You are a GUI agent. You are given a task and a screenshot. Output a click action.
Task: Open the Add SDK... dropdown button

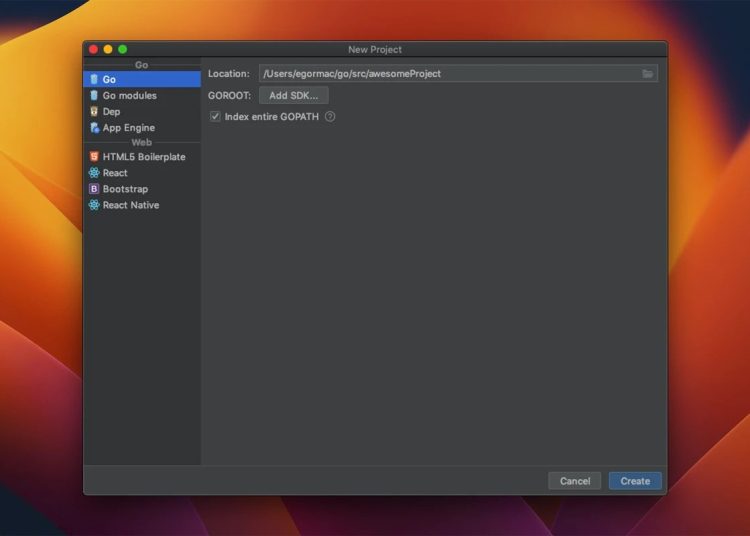pos(293,96)
